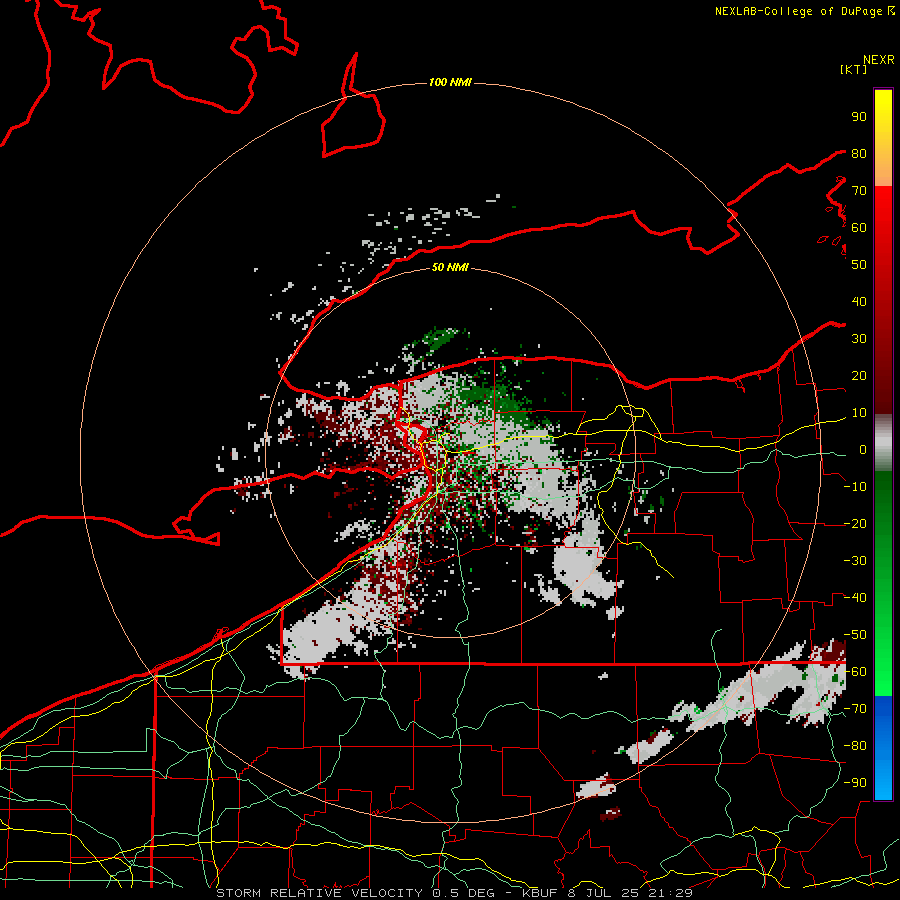This screenshot has width=900, height=900.
Task: Click the 50 NMI range ring label
Action: (450, 267)
